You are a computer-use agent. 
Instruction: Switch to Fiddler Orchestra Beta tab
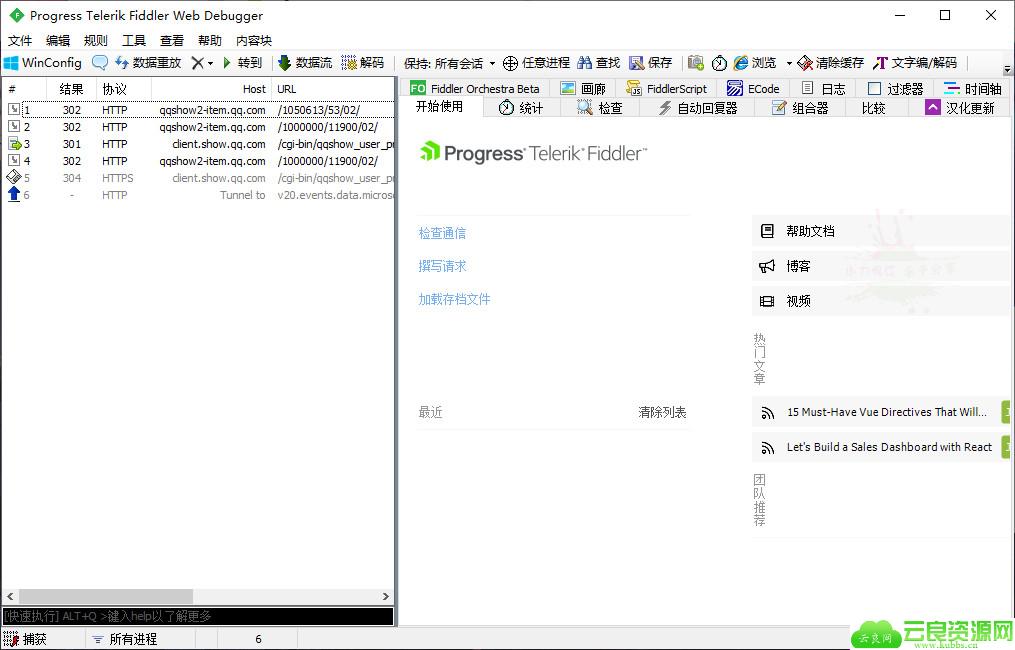click(x=475, y=89)
